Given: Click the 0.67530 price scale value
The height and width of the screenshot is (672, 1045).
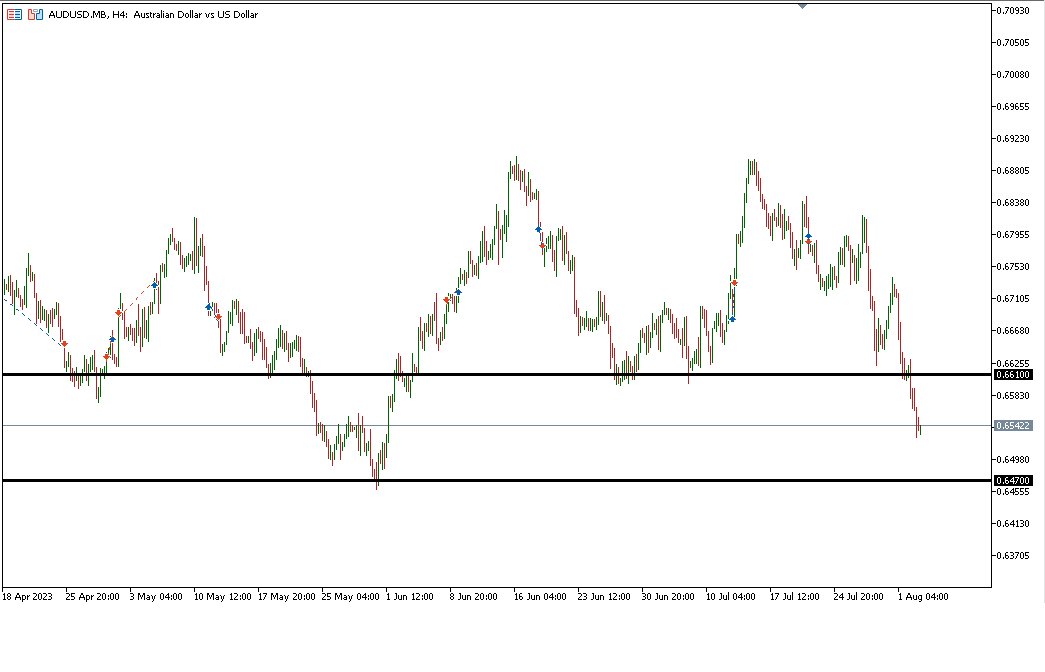Looking at the screenshot, I should click(x=1012, y=267).
